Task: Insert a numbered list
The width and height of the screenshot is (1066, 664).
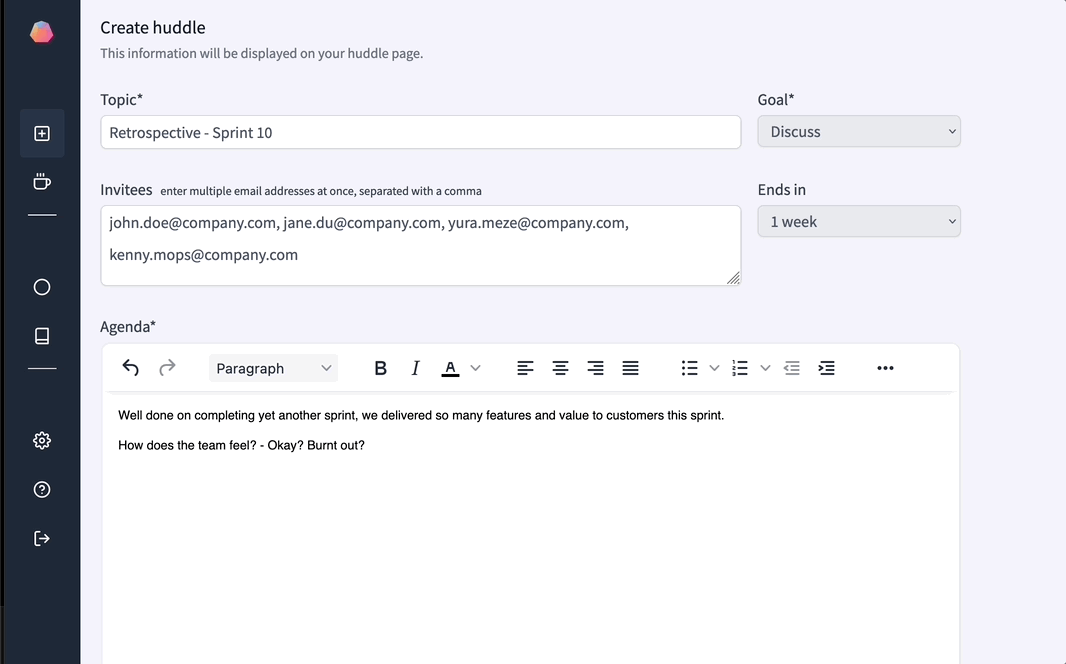Action: [740, 368]
